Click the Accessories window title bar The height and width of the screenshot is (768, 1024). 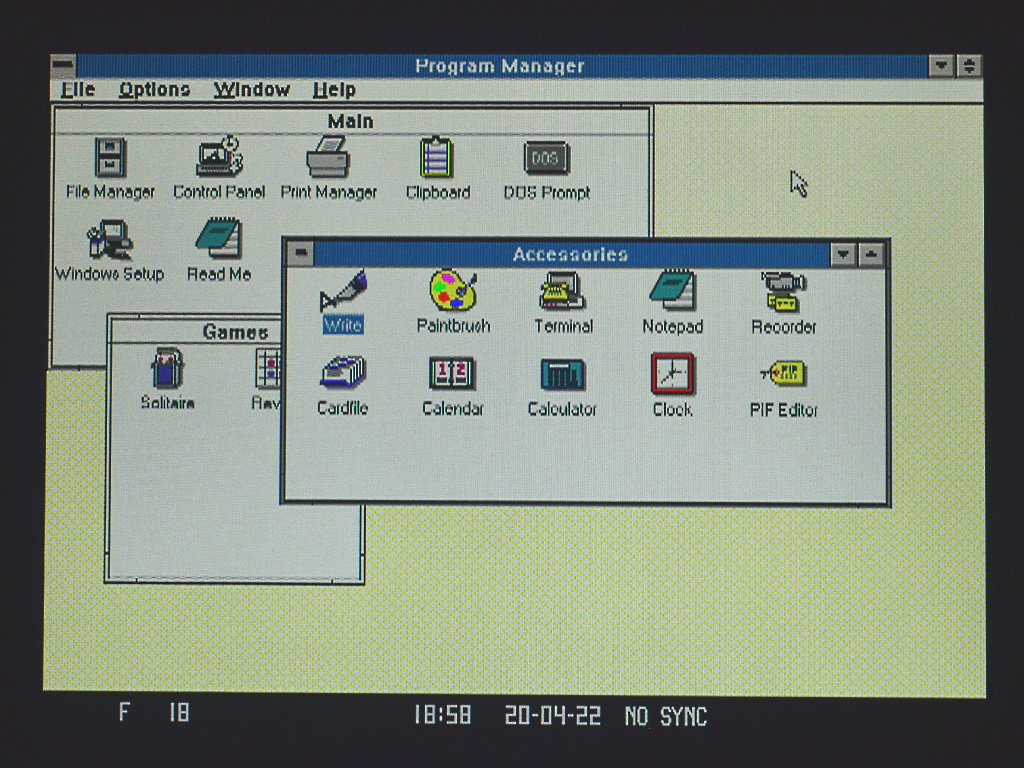coord(571,253)
